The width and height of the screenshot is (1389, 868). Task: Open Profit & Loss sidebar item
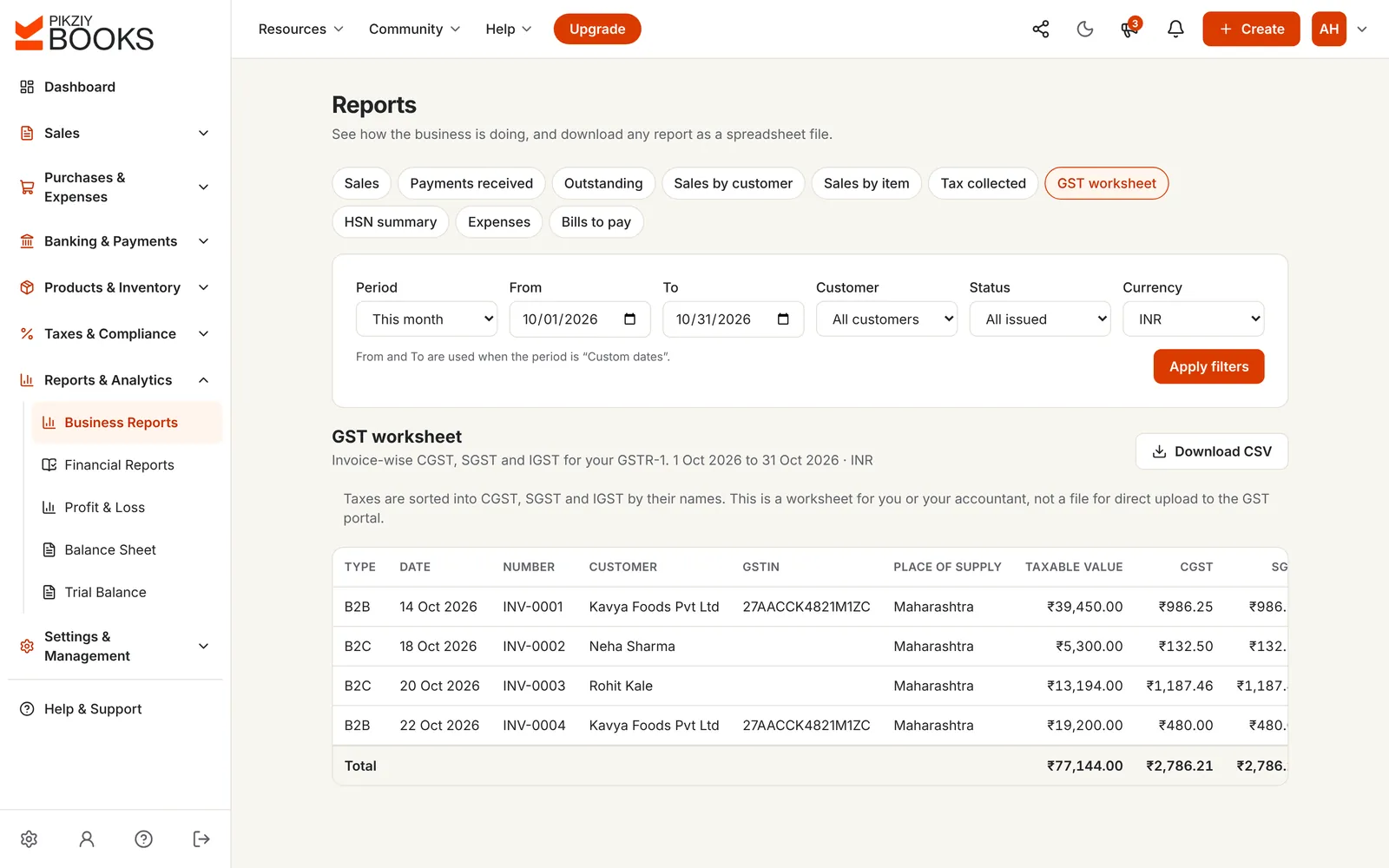click(127, 508)
